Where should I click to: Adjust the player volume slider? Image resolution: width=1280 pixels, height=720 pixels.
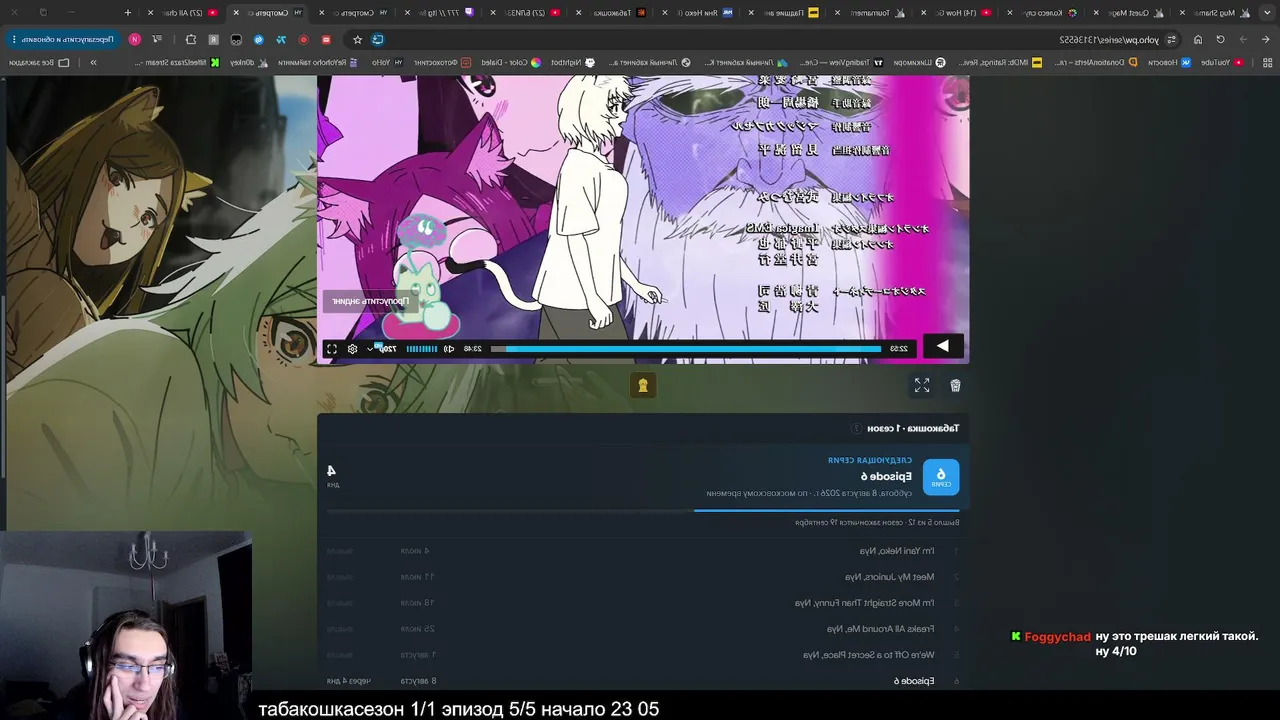[421, 349]
